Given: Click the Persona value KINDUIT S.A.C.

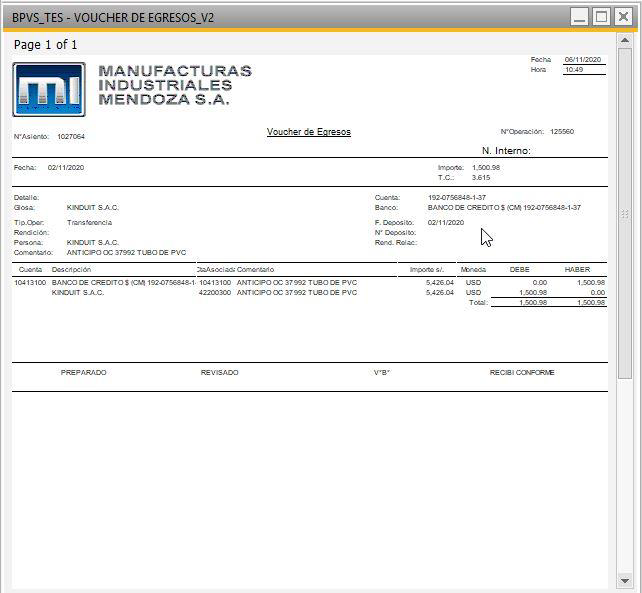Looking at the screenshot, I should [x=93, y=242].
